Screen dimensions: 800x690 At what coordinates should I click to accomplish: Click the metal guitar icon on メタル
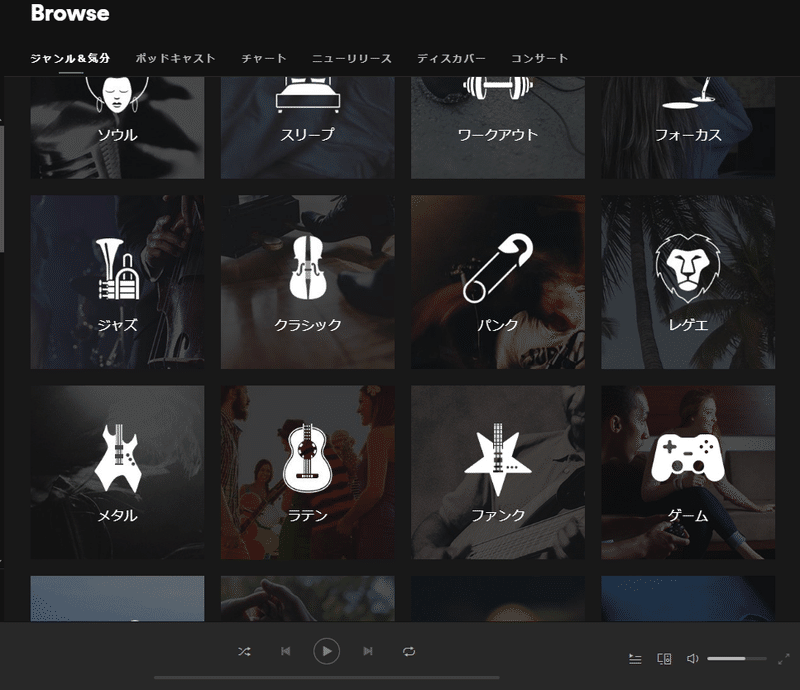[117, 458]
